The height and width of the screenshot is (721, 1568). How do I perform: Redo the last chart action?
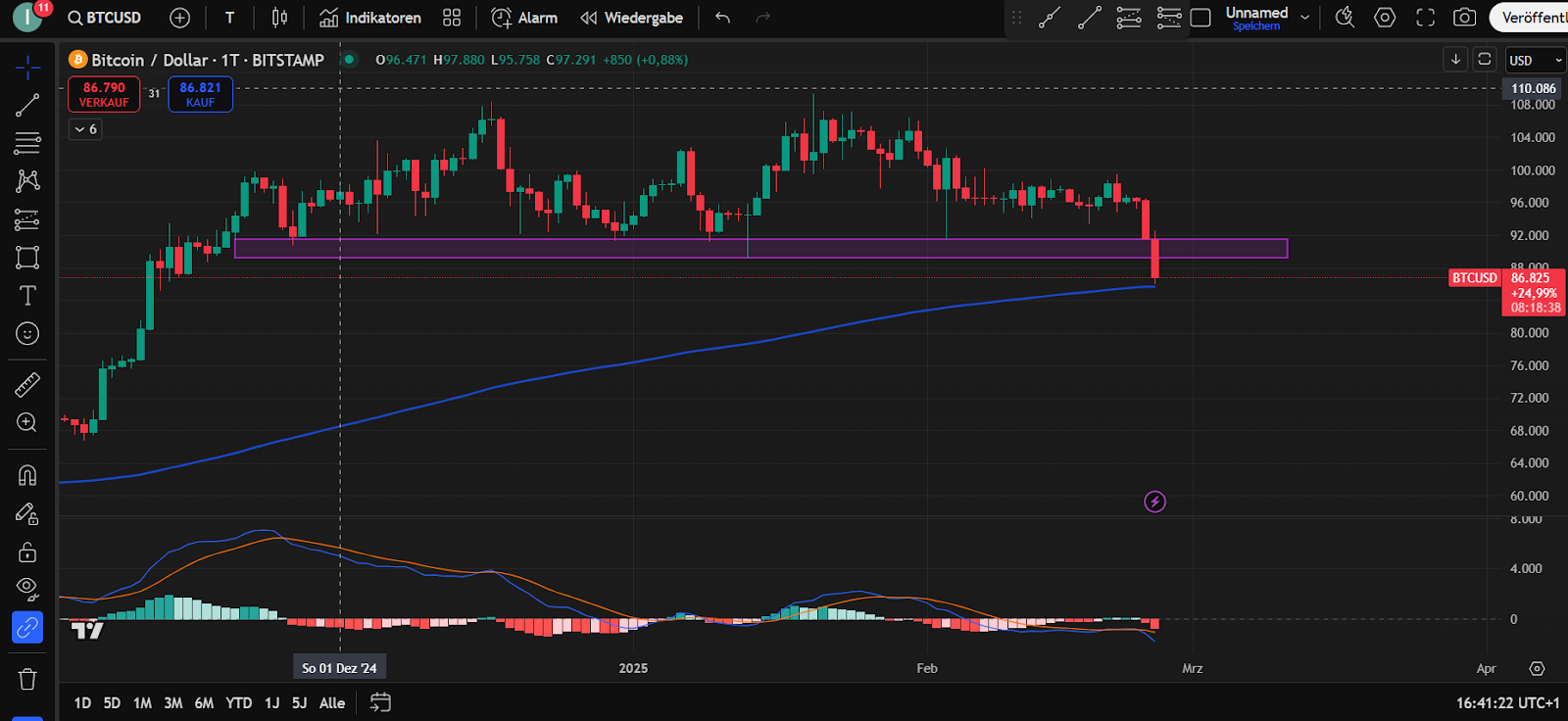(x=763, y=18)
